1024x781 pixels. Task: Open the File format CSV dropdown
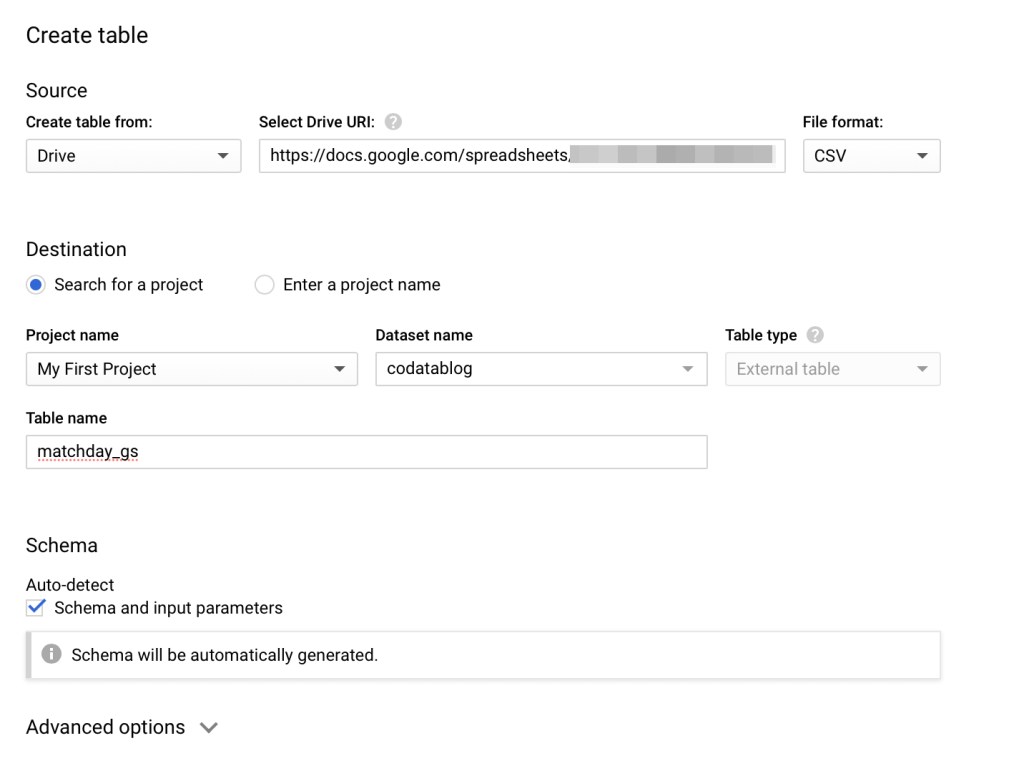tap(871, 156)
